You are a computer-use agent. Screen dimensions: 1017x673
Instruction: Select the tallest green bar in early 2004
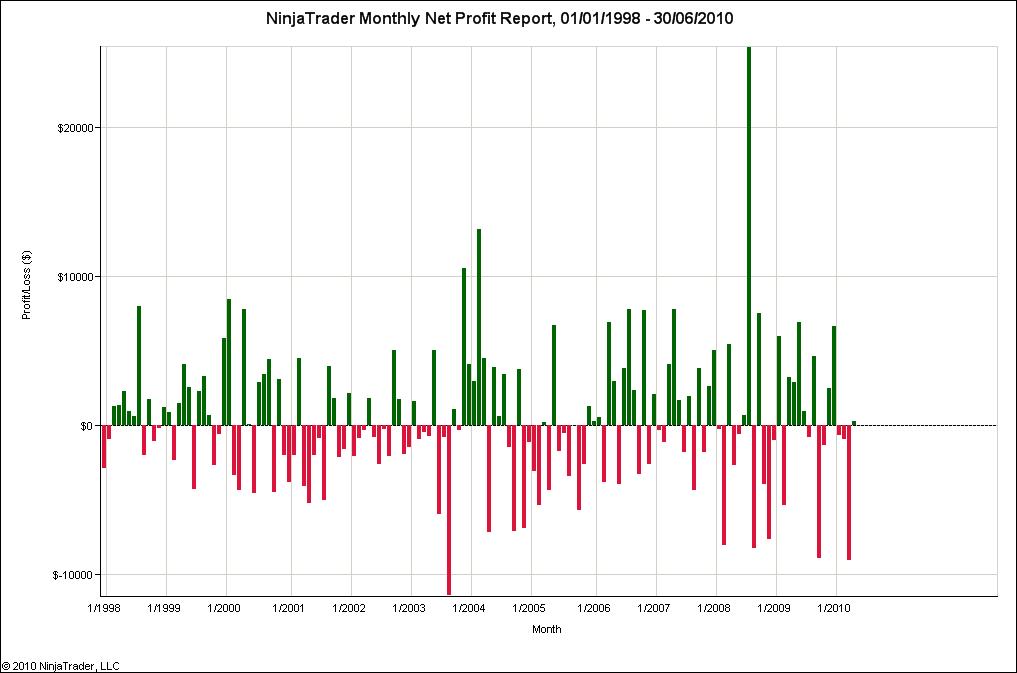[x=479, y=327]
